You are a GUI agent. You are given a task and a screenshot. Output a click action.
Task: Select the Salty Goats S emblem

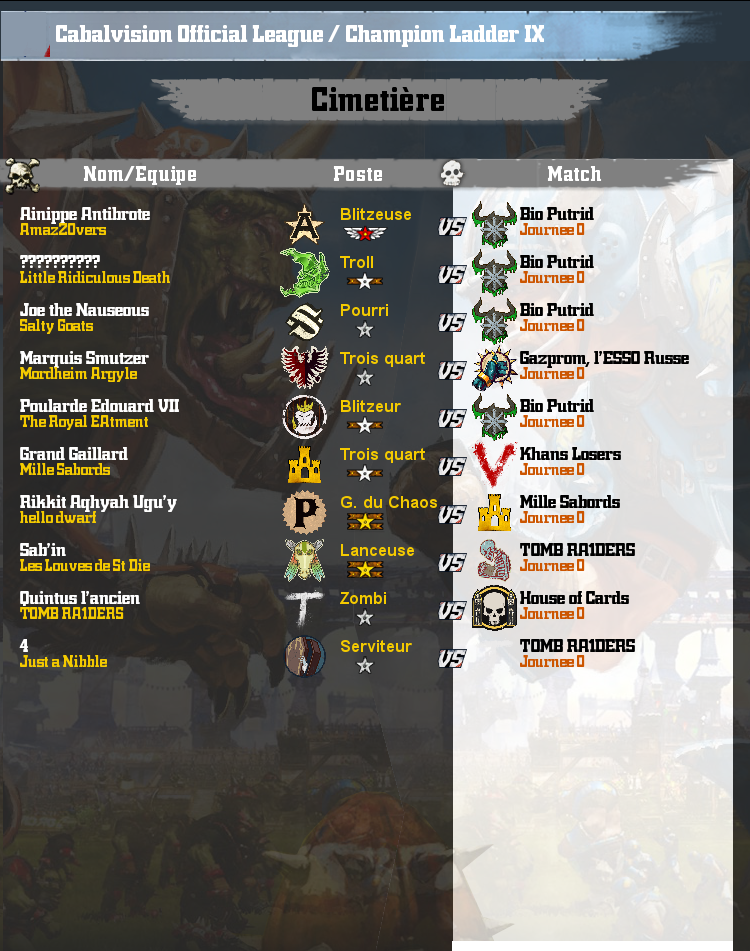(304, 321)
